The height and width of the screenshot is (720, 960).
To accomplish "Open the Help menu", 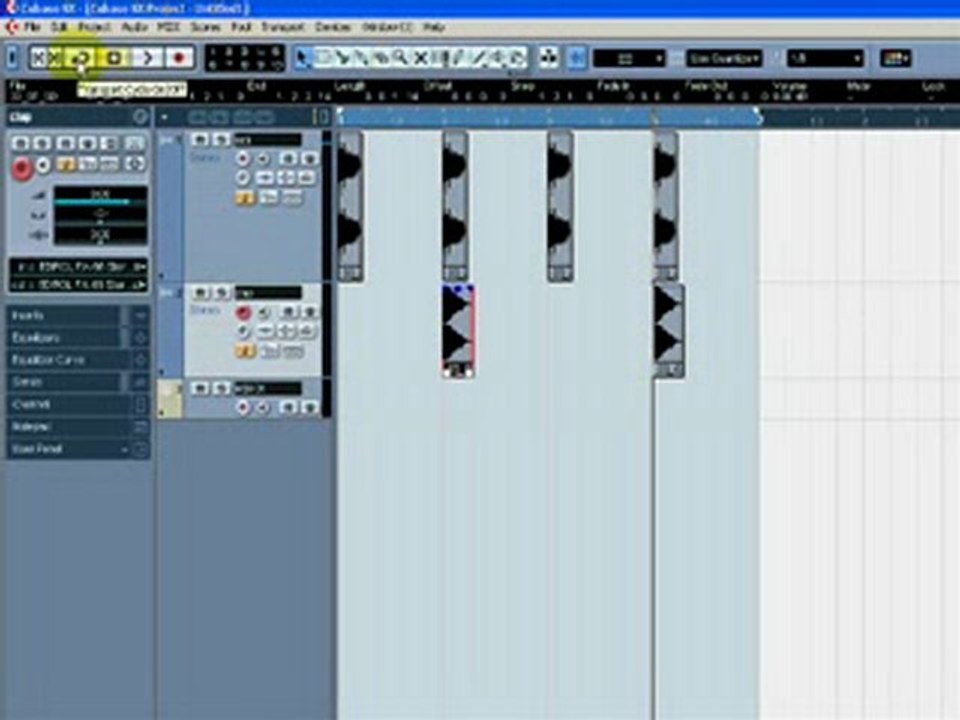I will point(434,28).
